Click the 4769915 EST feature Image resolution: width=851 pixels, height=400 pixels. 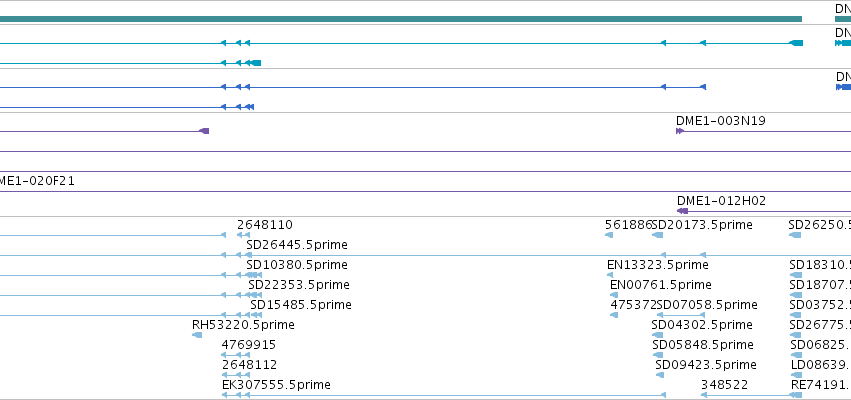(x=236, y=355)
